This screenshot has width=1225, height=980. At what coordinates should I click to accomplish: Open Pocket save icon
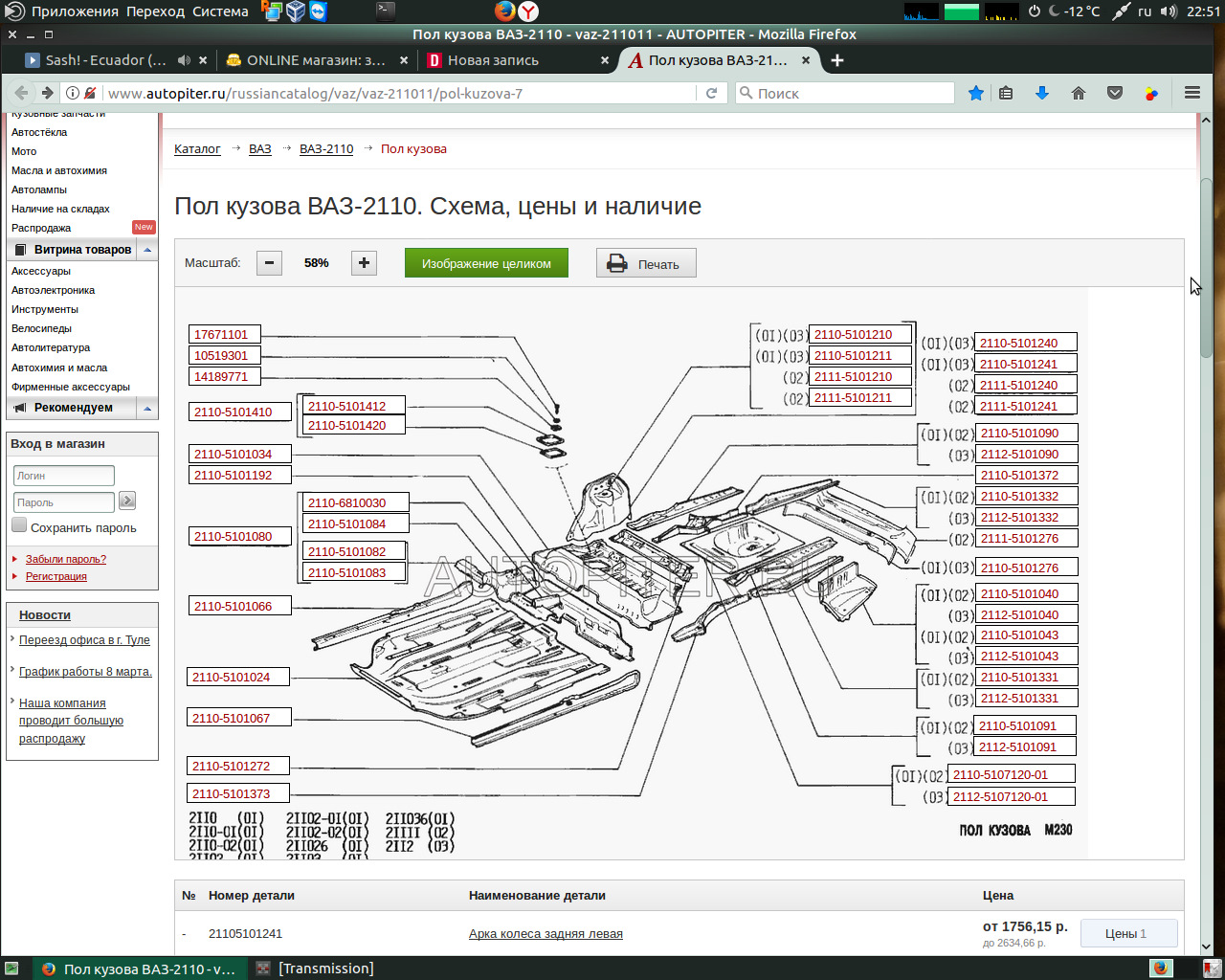click(1115, 93)
